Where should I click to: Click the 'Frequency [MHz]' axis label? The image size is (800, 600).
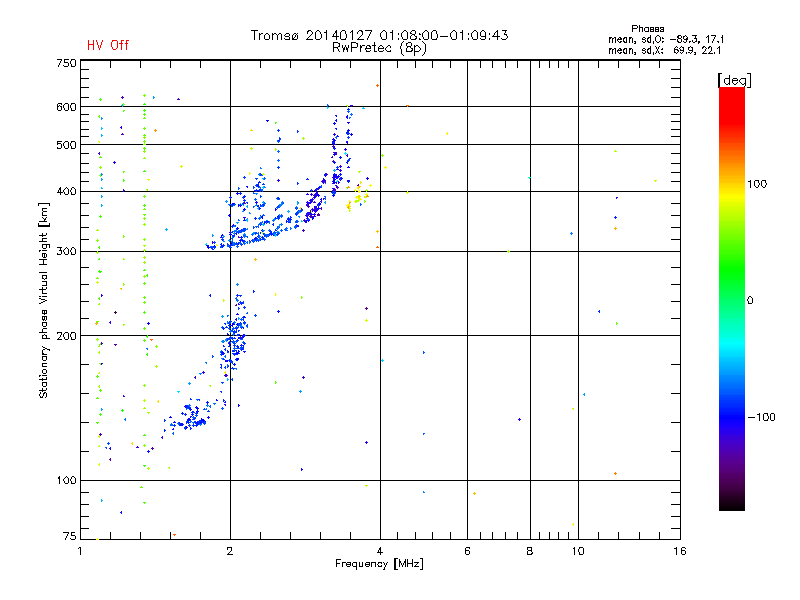pyautogui.click(x=379, y=564)
